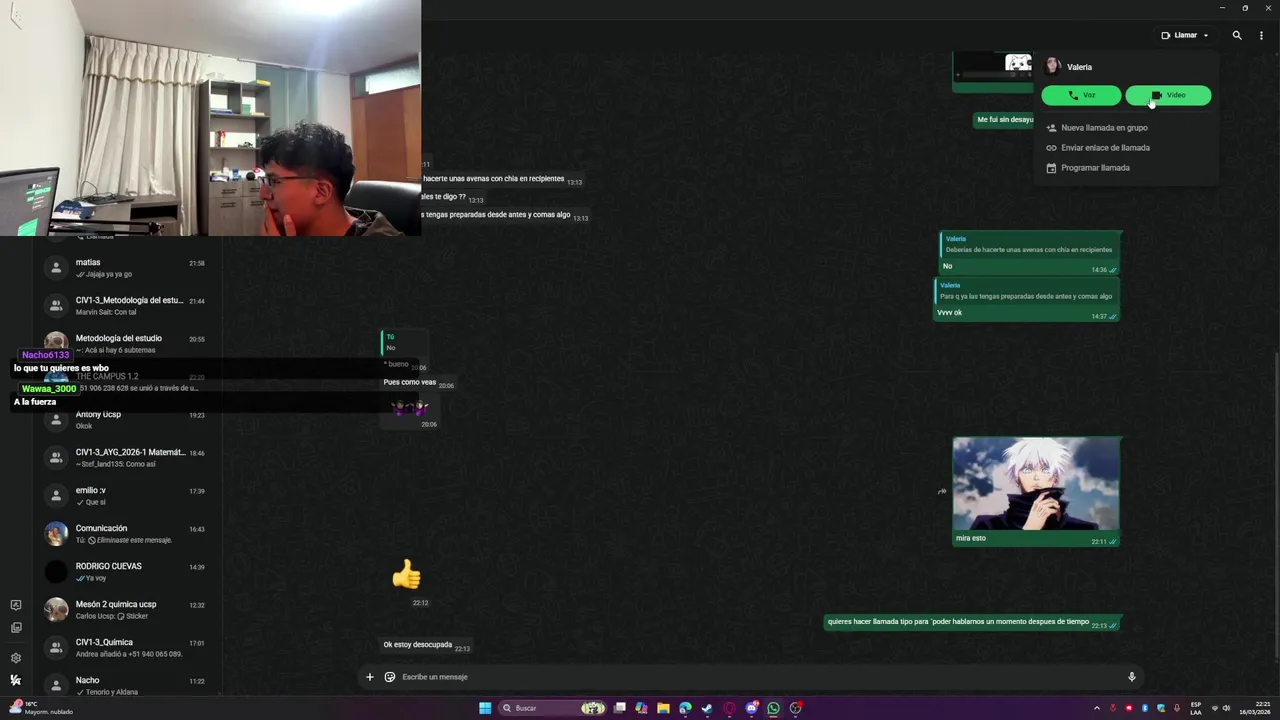Viewport: 1280px width, 720px height.
Task: Click the Ok estoy desocupada message
Action: pyautogui.click(x=425, y=646)
